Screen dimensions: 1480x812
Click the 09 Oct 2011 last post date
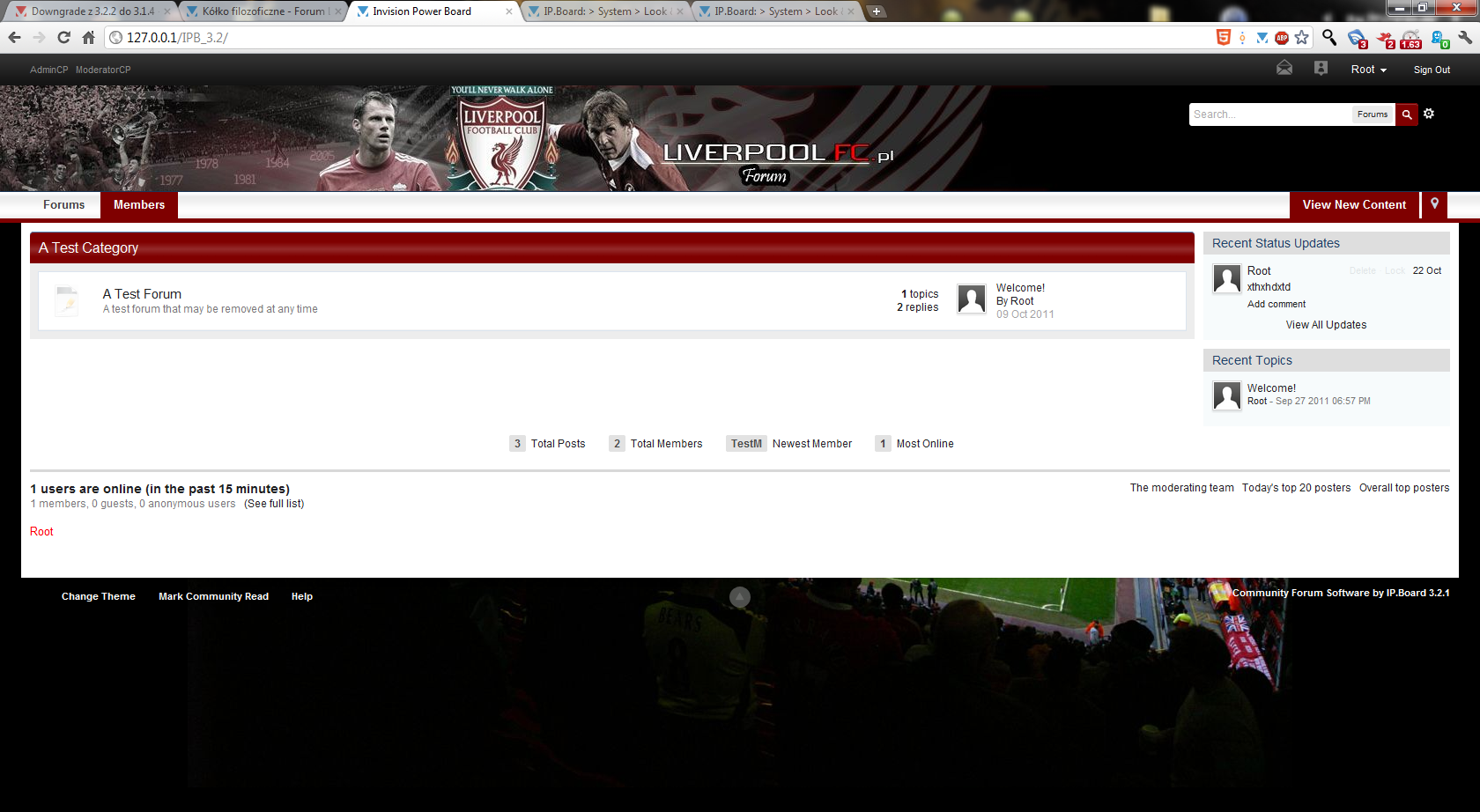pos(1025,314)
